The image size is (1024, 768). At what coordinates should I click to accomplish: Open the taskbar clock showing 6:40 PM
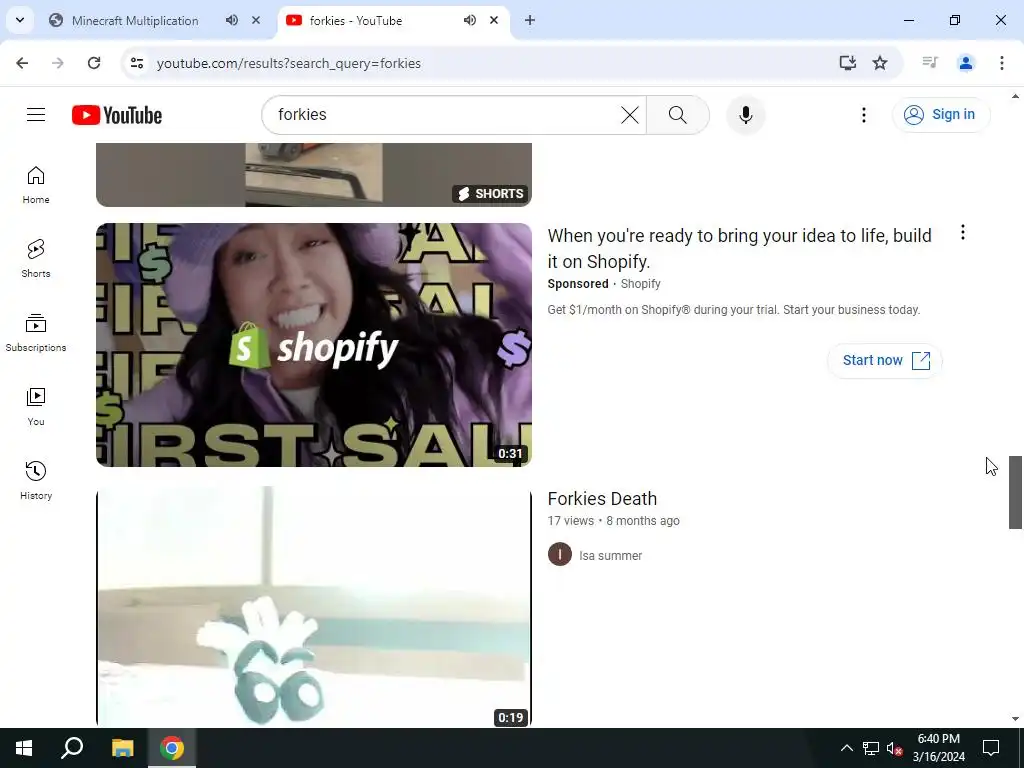click(938, 748)
